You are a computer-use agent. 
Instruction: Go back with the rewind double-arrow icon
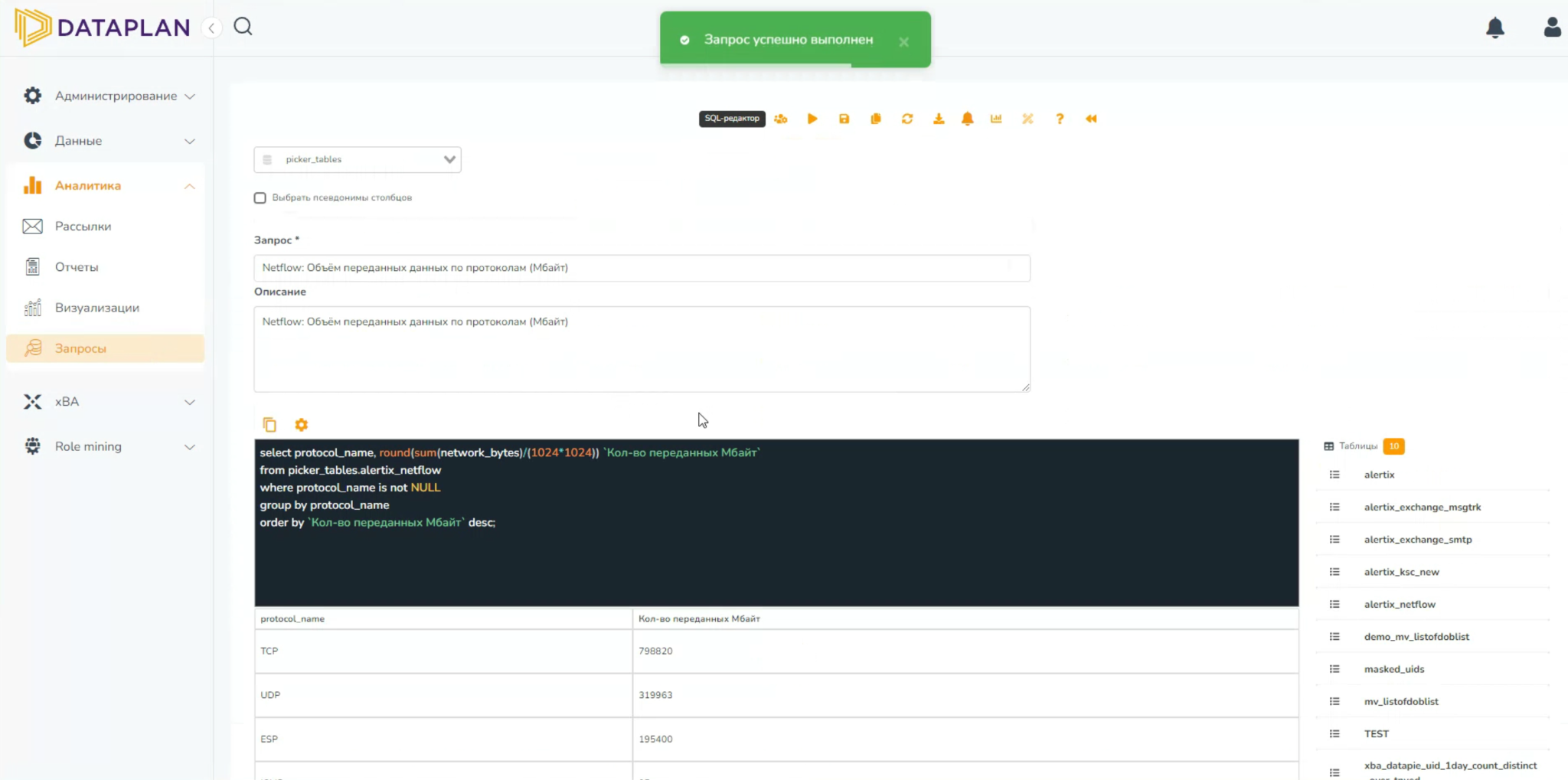click(x=1091, y=119)
